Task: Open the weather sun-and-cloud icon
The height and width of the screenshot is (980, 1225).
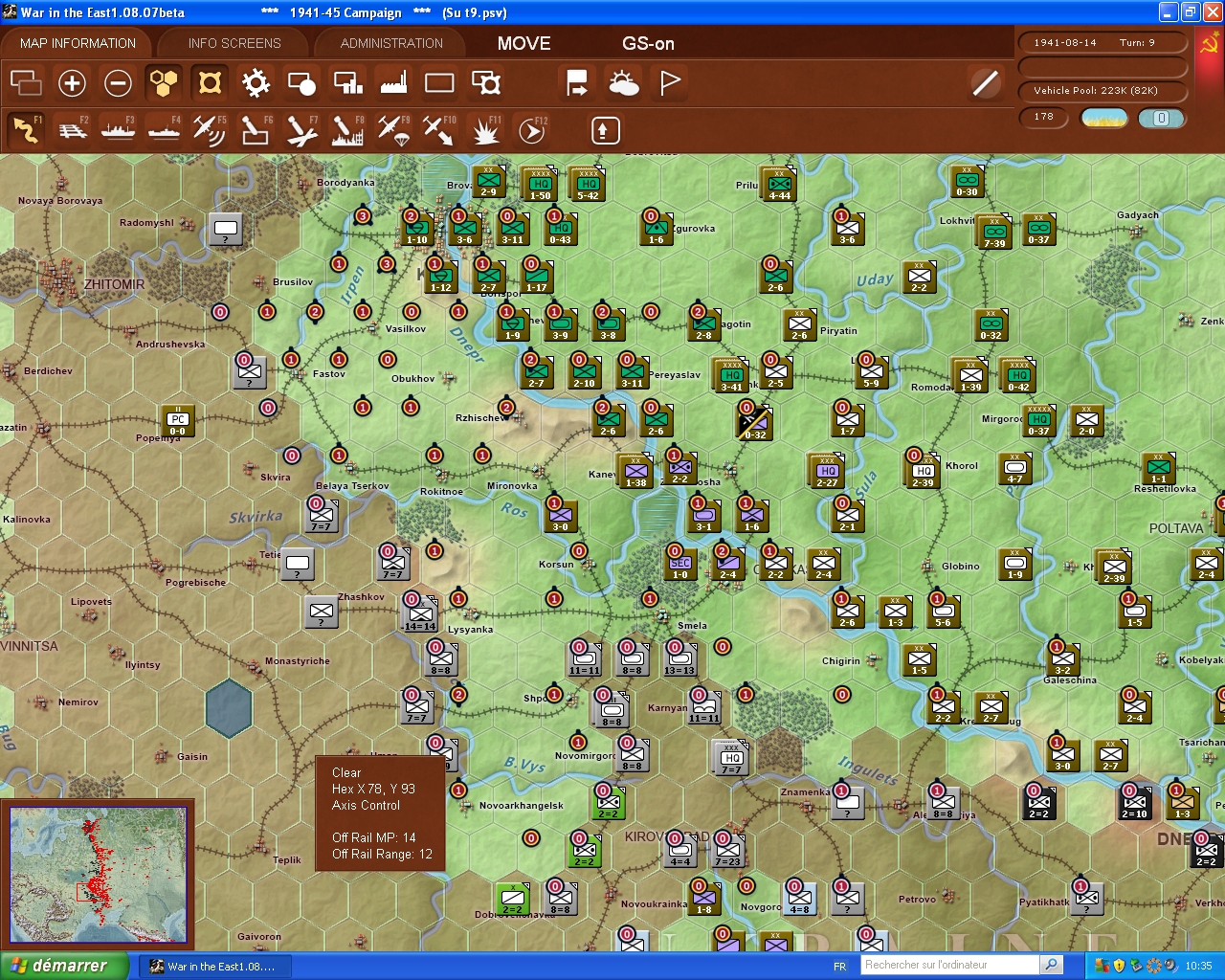Action: [623, 84]
